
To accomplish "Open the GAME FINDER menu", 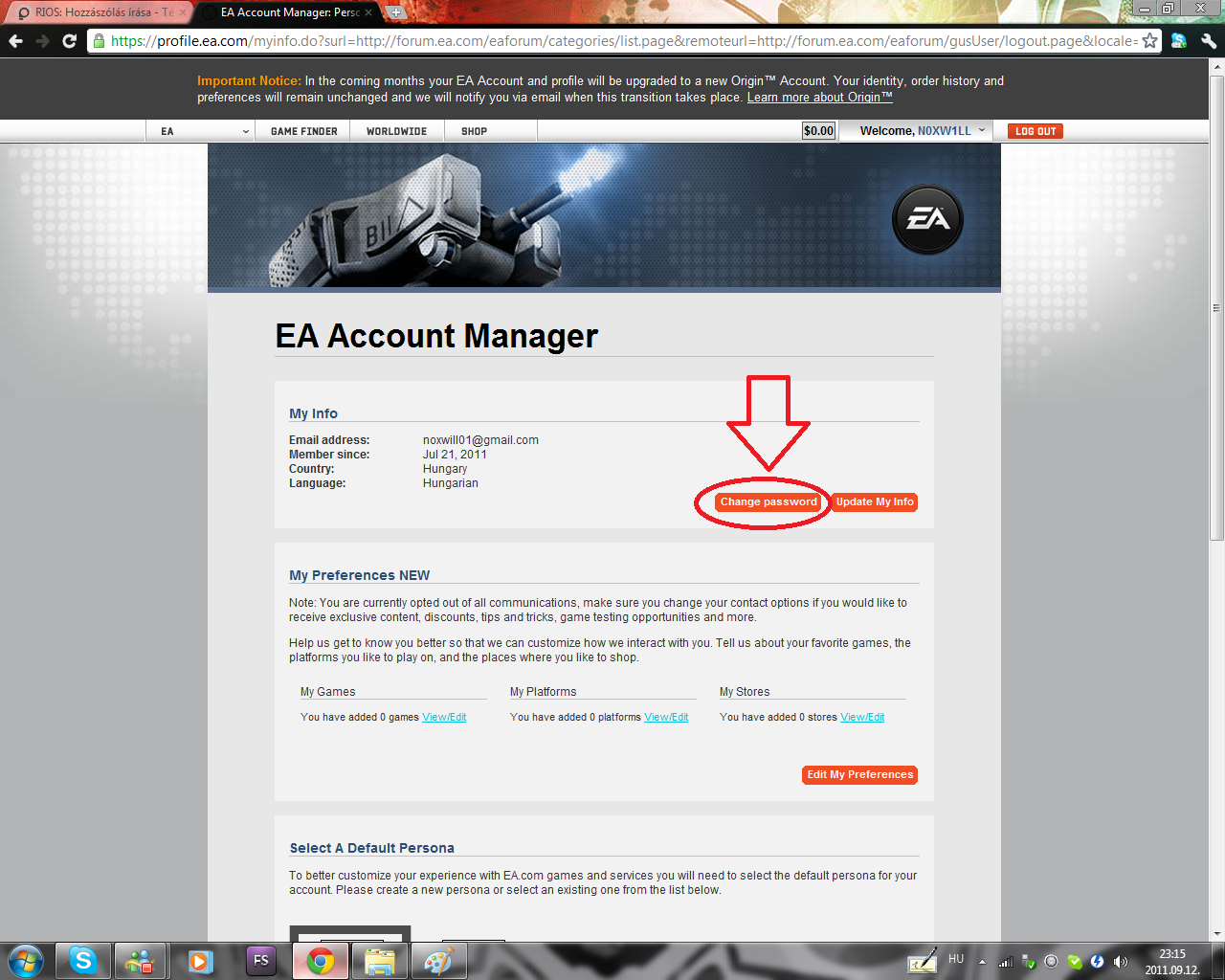I will coord(304,131).
